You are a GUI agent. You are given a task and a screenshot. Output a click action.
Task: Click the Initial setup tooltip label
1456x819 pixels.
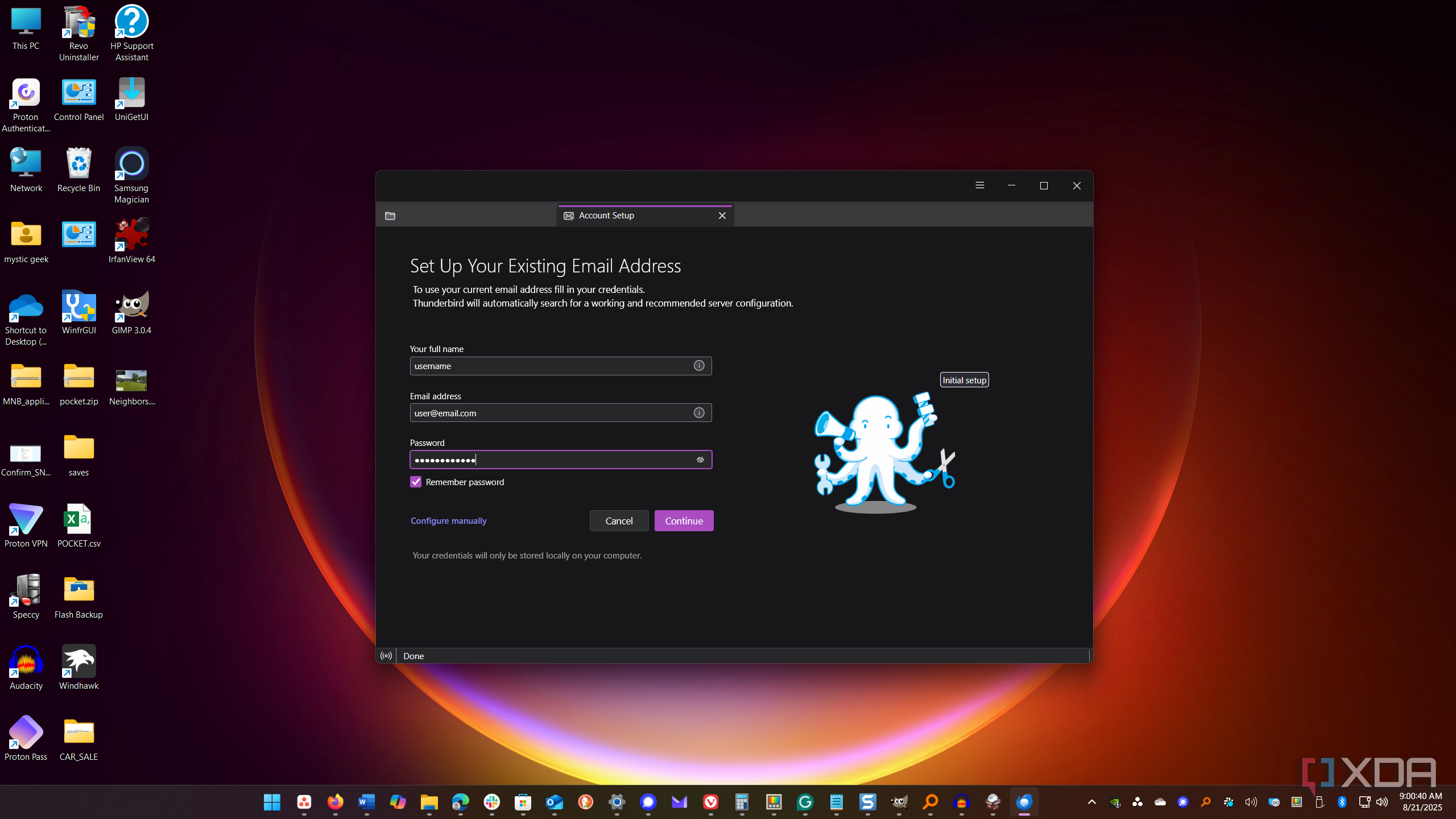click(964, 380)
